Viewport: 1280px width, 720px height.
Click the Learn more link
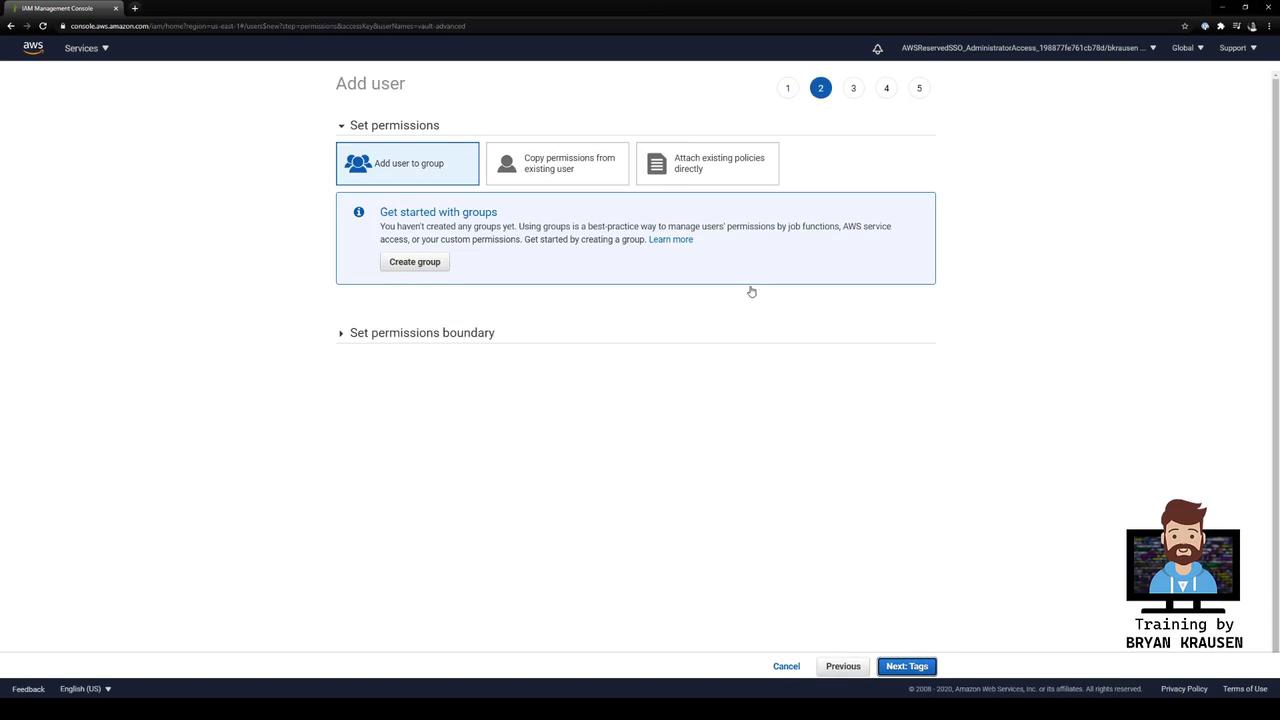[671, 240]
